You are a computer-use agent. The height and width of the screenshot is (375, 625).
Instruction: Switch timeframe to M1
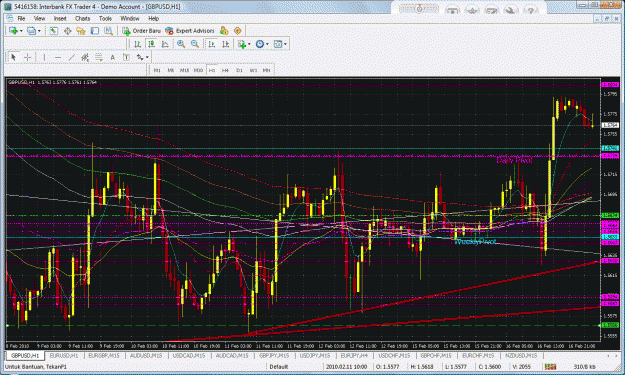point(157,70)
